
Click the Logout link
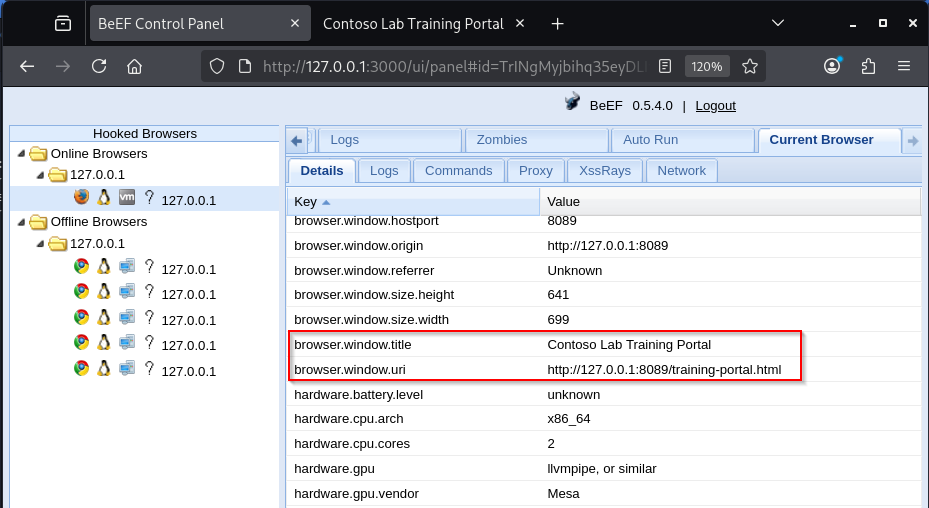pos(715,106)
